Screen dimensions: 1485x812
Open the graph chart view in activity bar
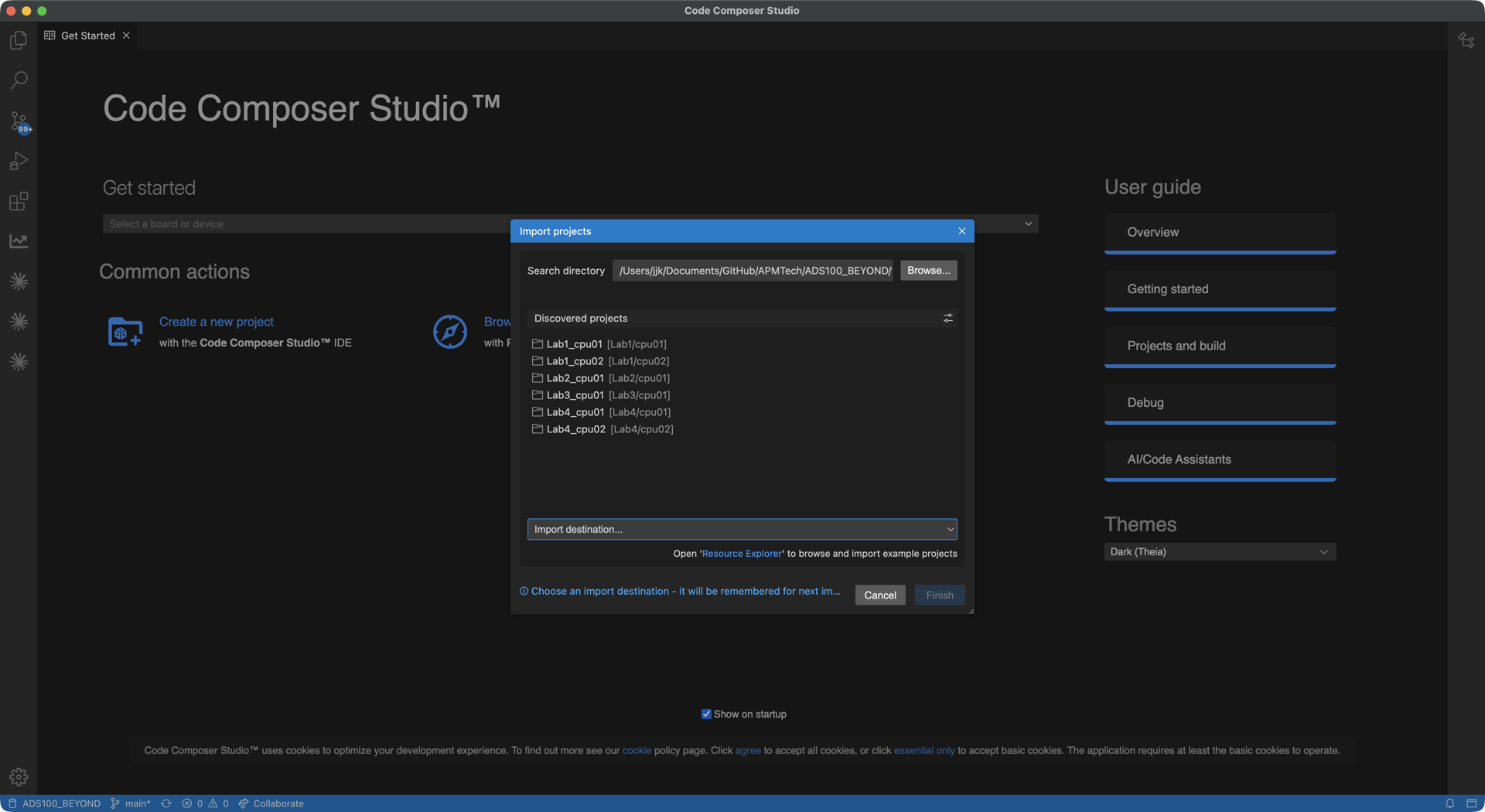tap(19, 241)
